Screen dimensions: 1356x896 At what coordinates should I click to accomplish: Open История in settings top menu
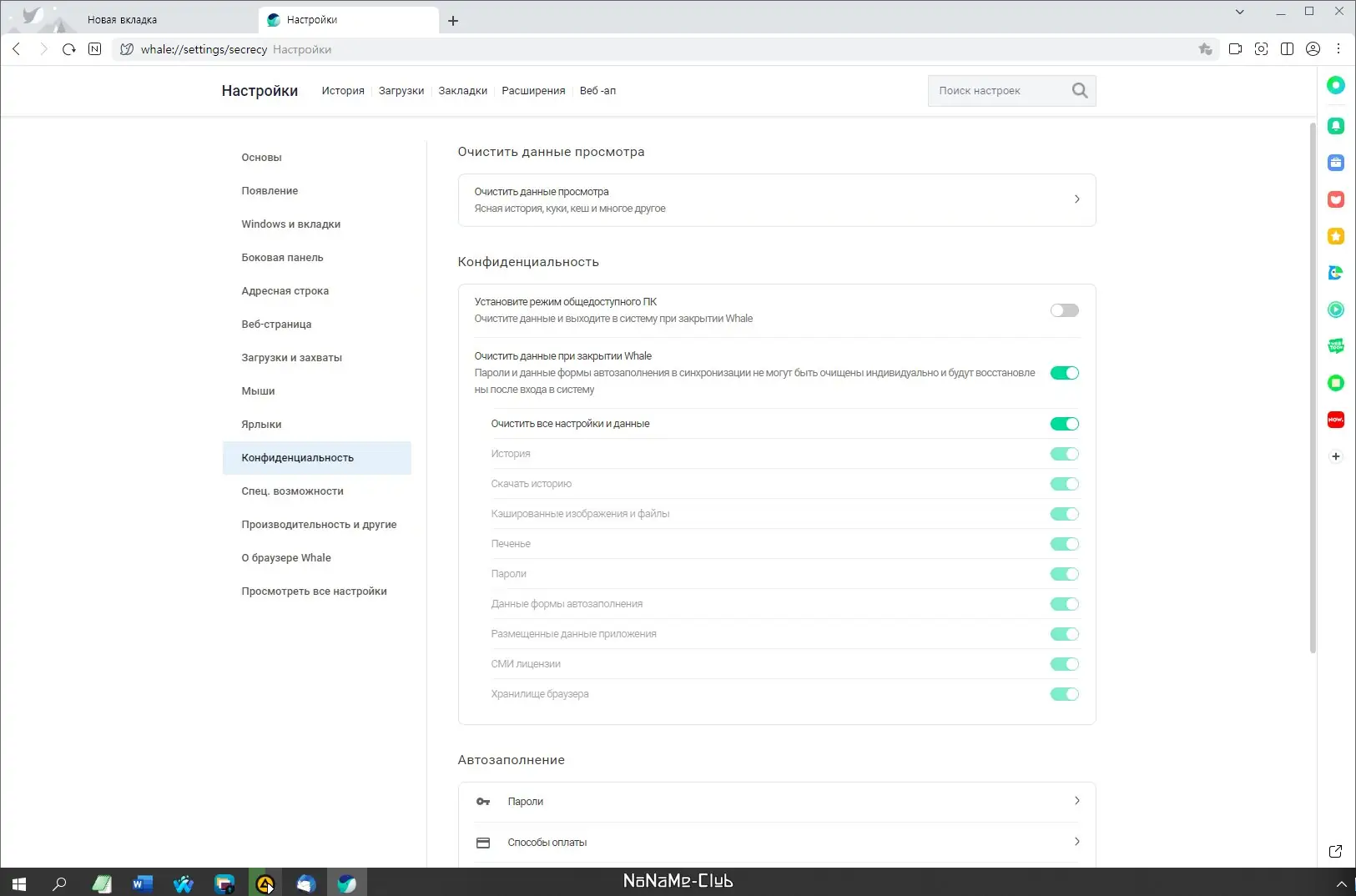click(343, 91)
